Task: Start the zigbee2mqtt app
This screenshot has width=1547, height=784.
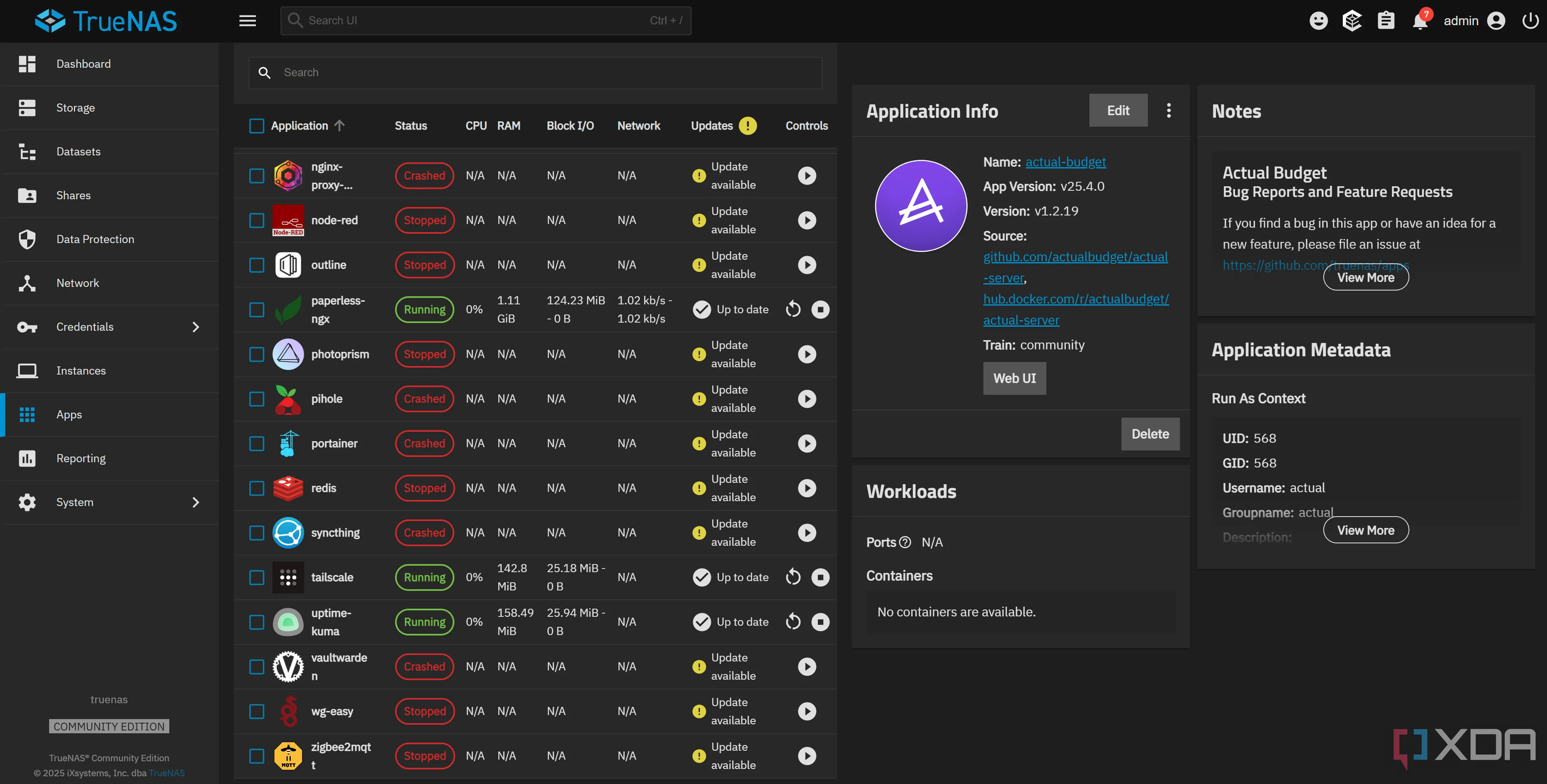Action: point(806,756)
